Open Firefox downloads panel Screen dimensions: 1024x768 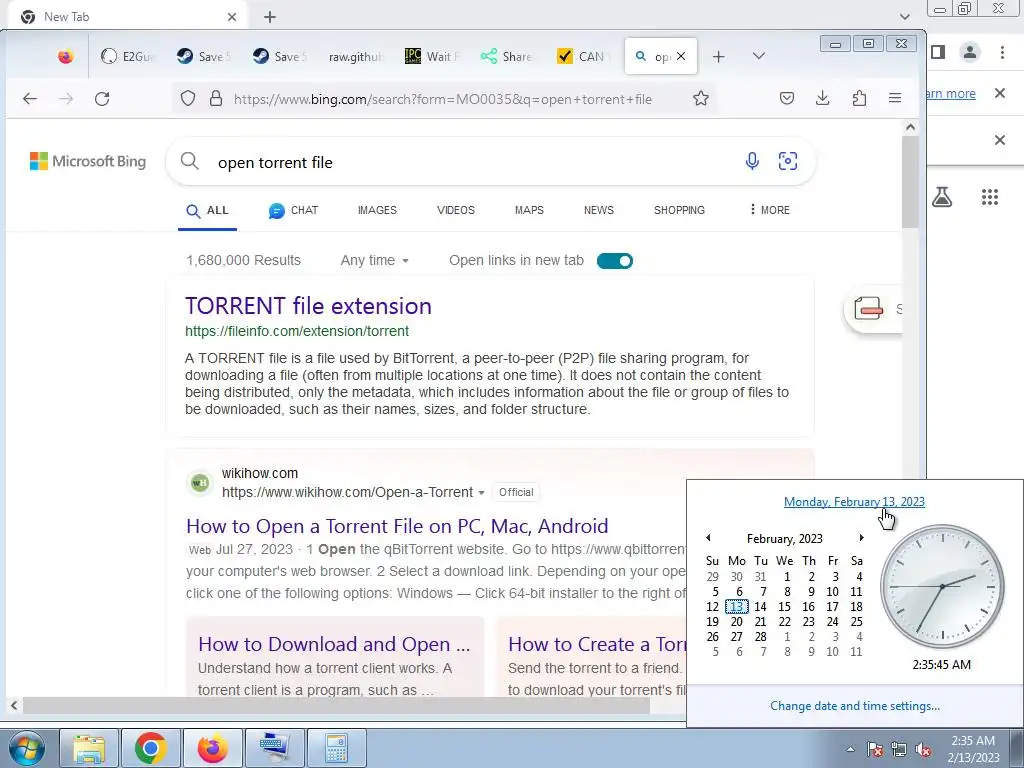pos(823,99)
